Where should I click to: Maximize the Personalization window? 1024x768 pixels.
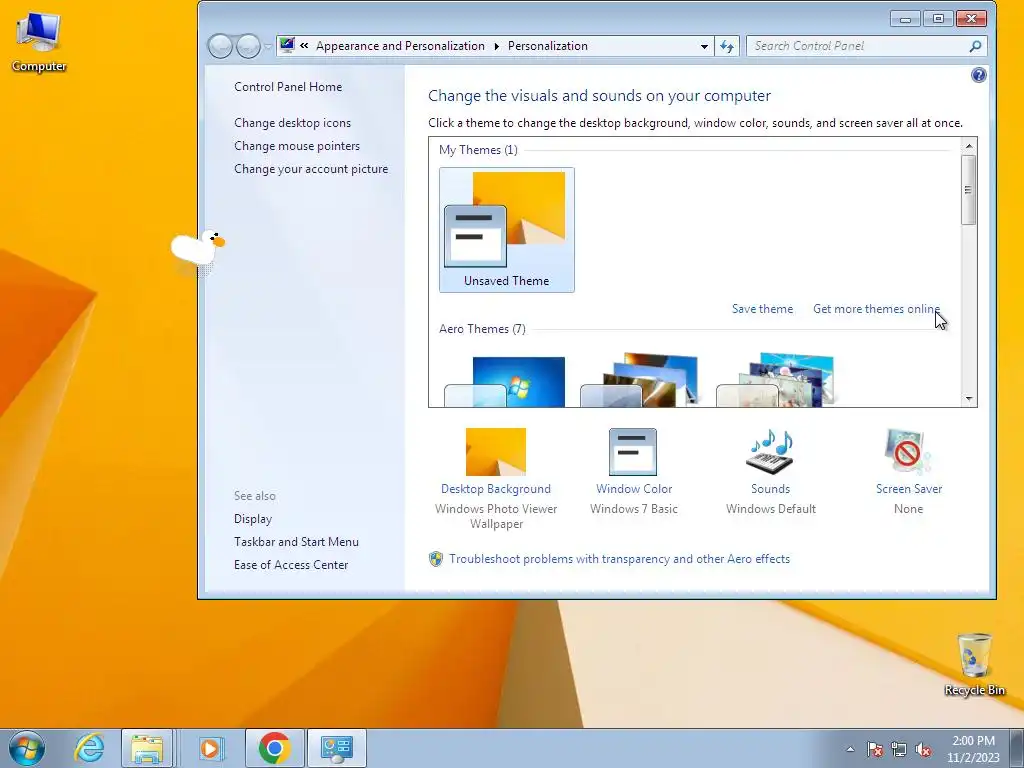[938, 19]
